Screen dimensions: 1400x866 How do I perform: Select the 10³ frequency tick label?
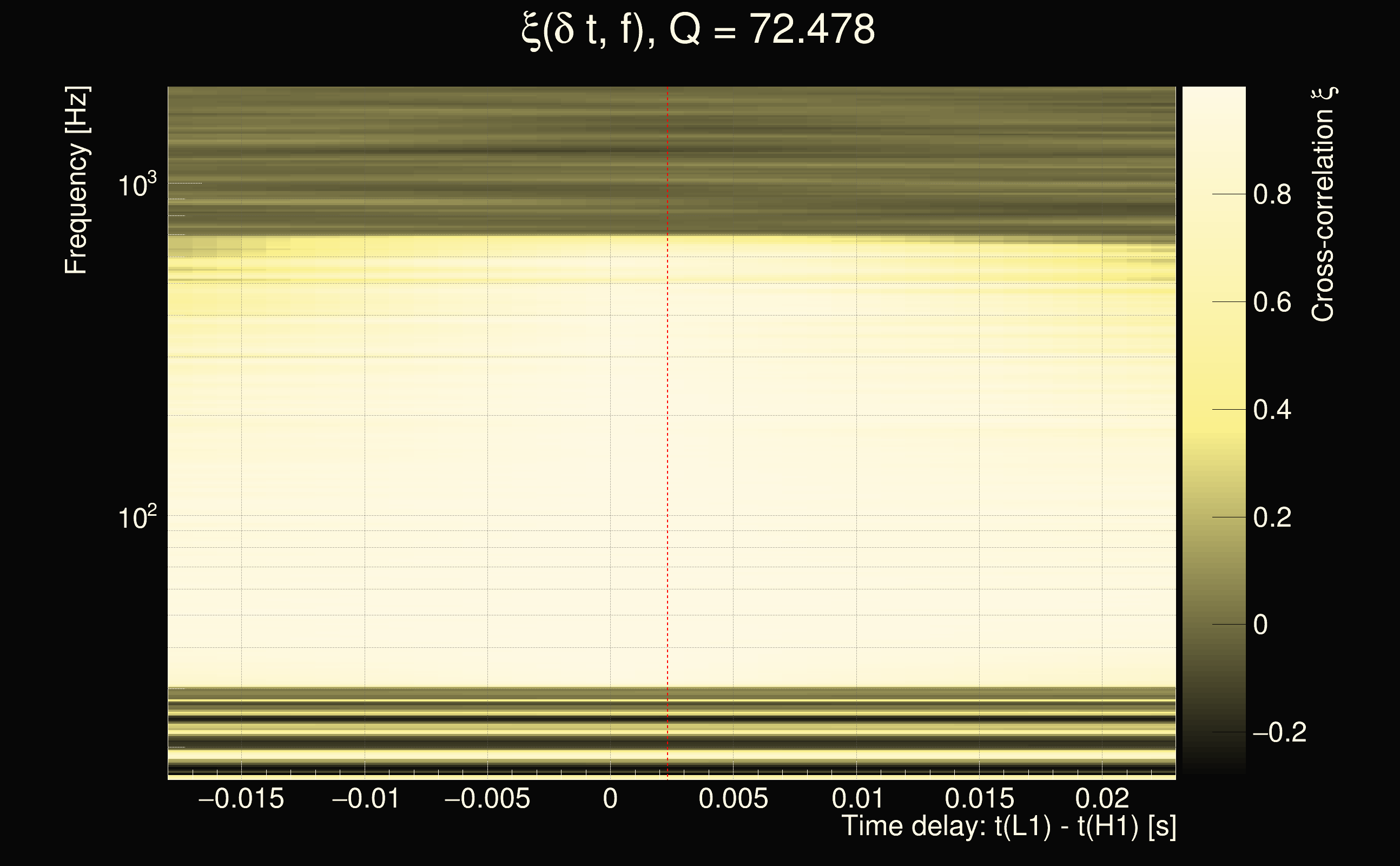coord(137,185)
